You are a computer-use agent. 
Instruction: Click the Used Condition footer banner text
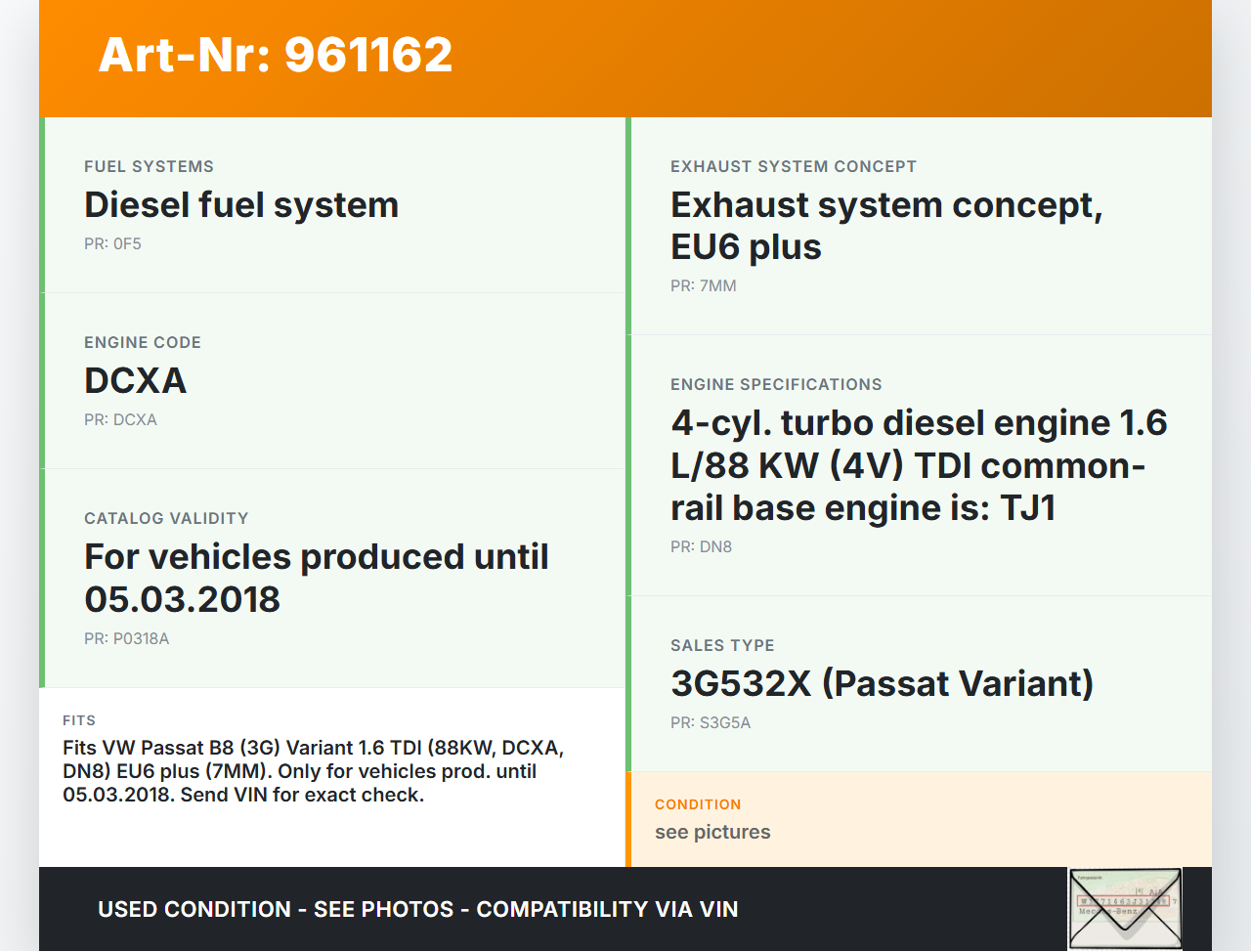pos(417,910)
